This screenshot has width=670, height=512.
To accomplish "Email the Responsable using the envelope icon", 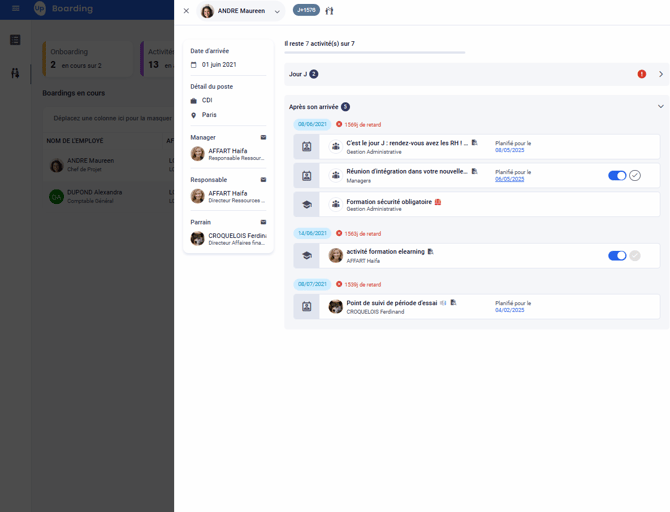I will point(264,180).
